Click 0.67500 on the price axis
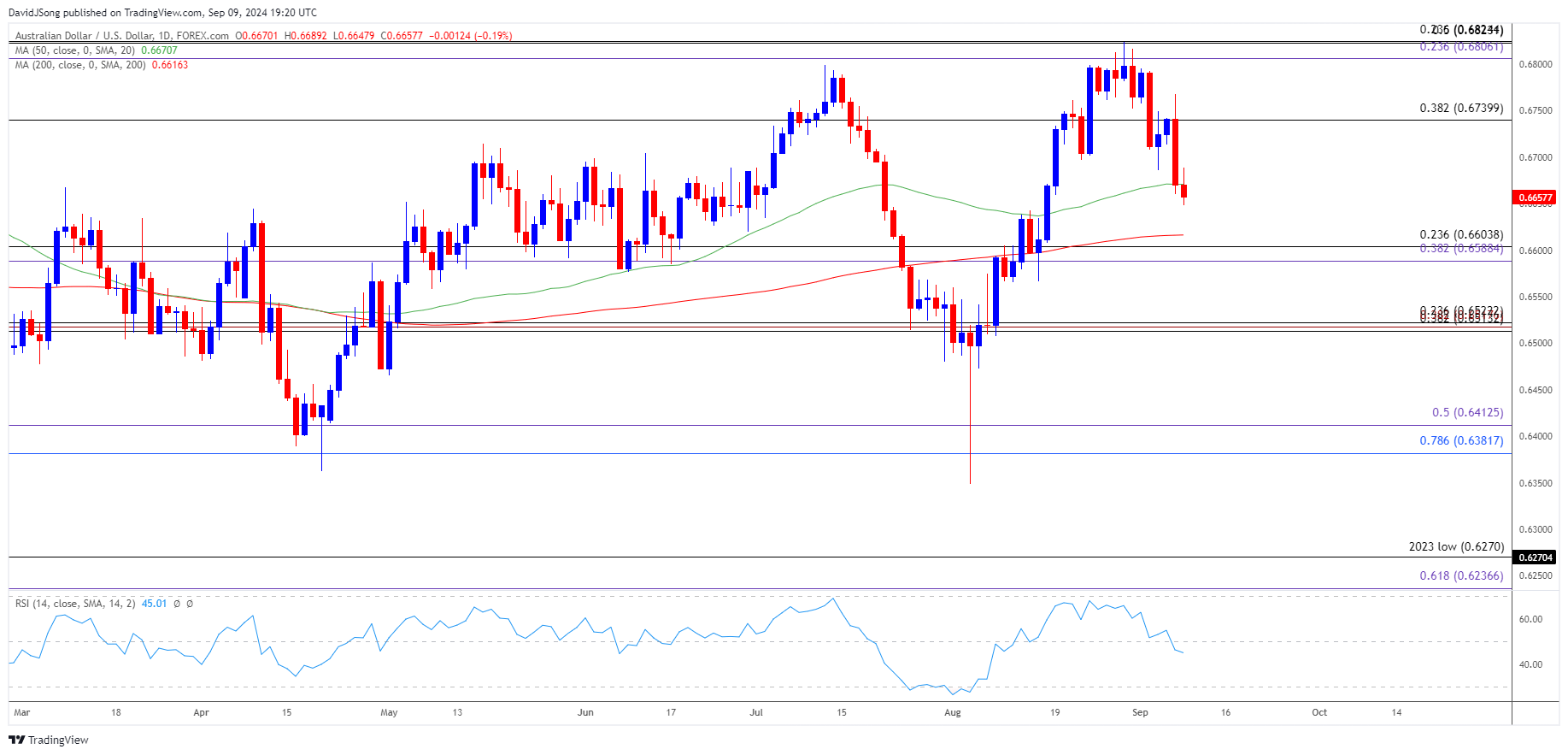 [1535, 111]
